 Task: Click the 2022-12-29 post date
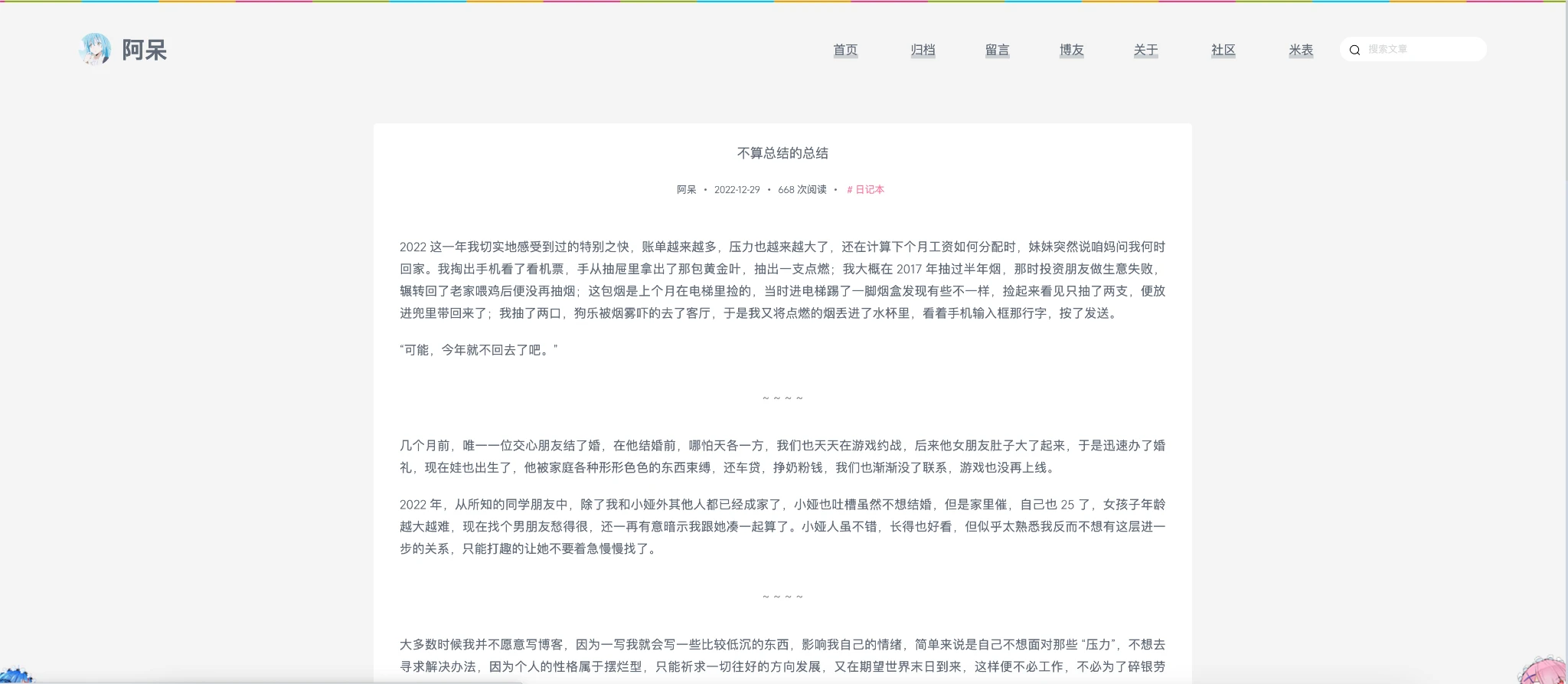pos(737,189)
